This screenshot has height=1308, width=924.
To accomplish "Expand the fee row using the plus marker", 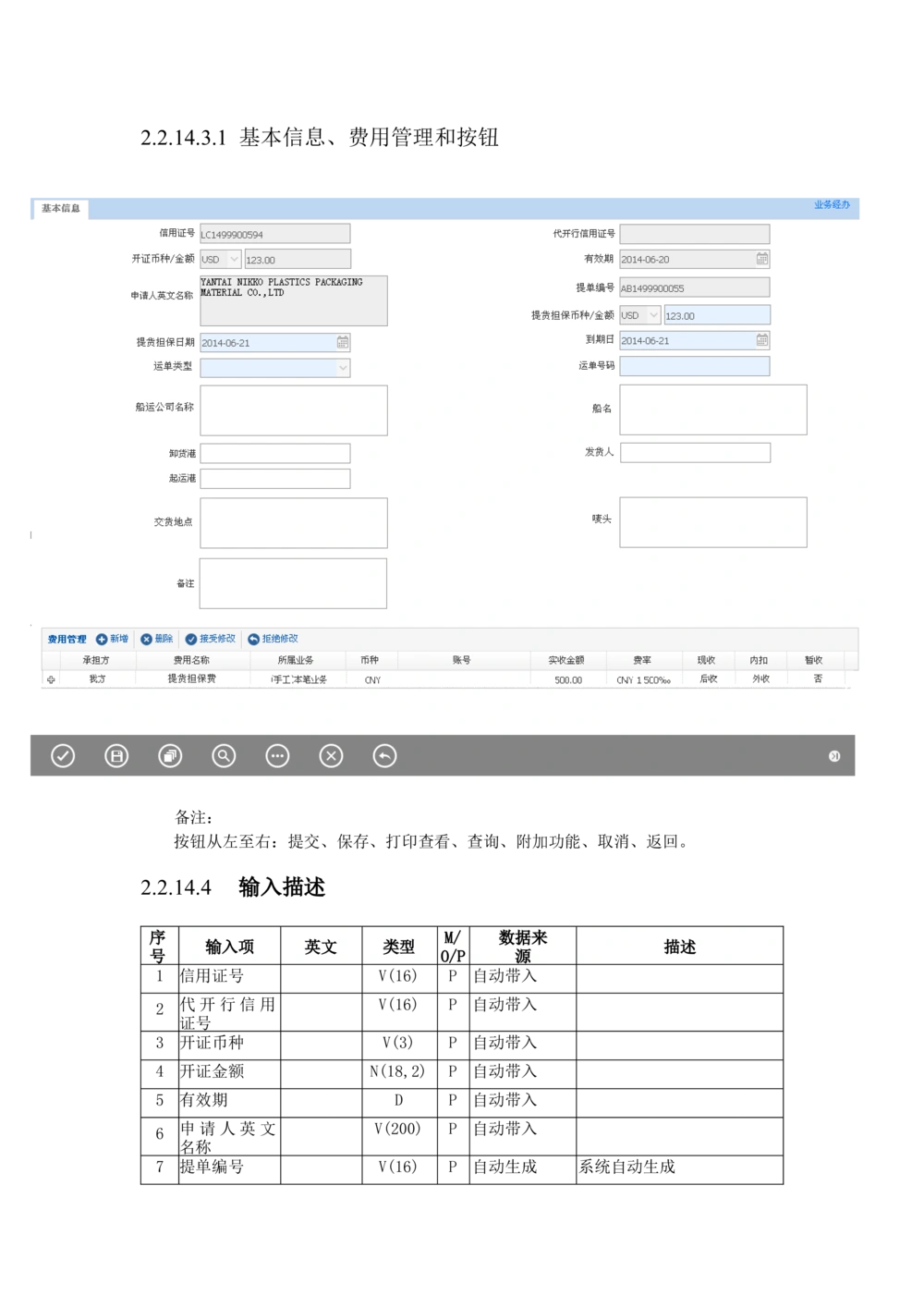I will tap(52, 678).
